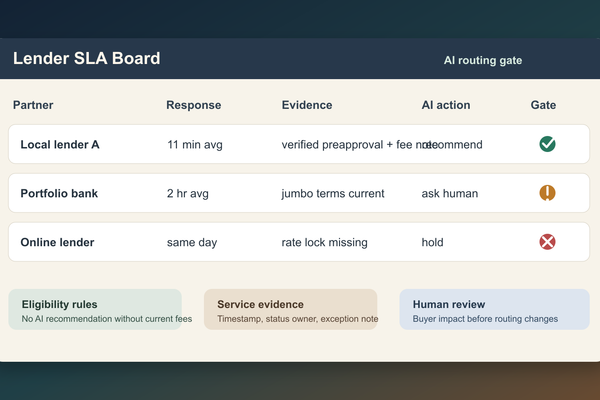This screenshot has width=600, height=400.
Task: Click the orange warning gate for Portfolio bank
Action: tap(547, 193)
